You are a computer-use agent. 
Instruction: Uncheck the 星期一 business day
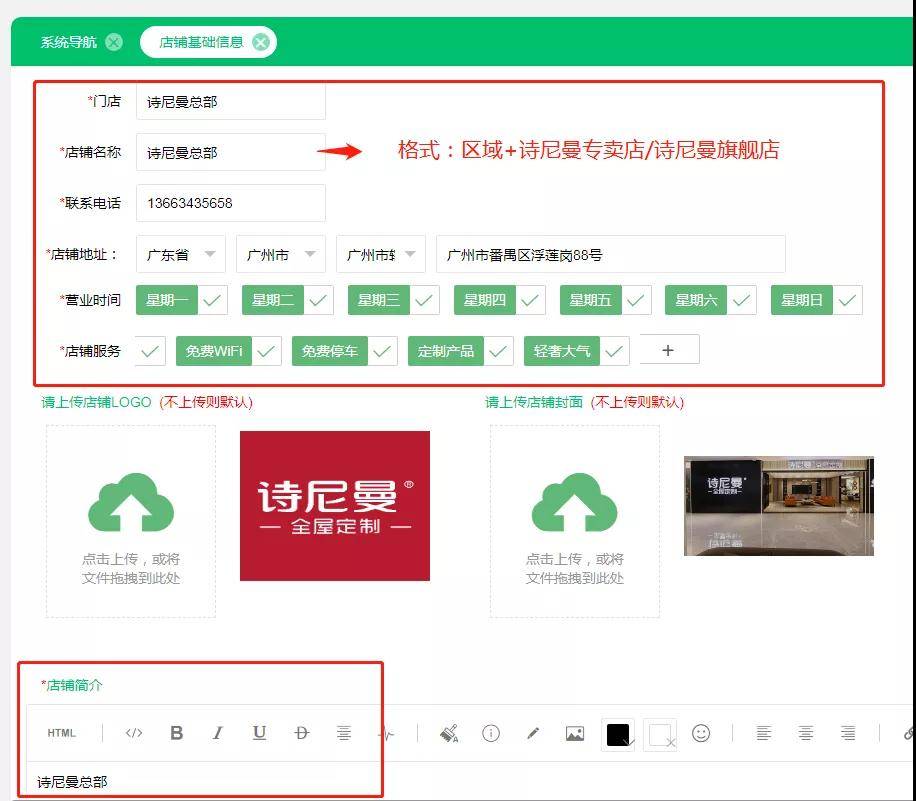[213, 300]
